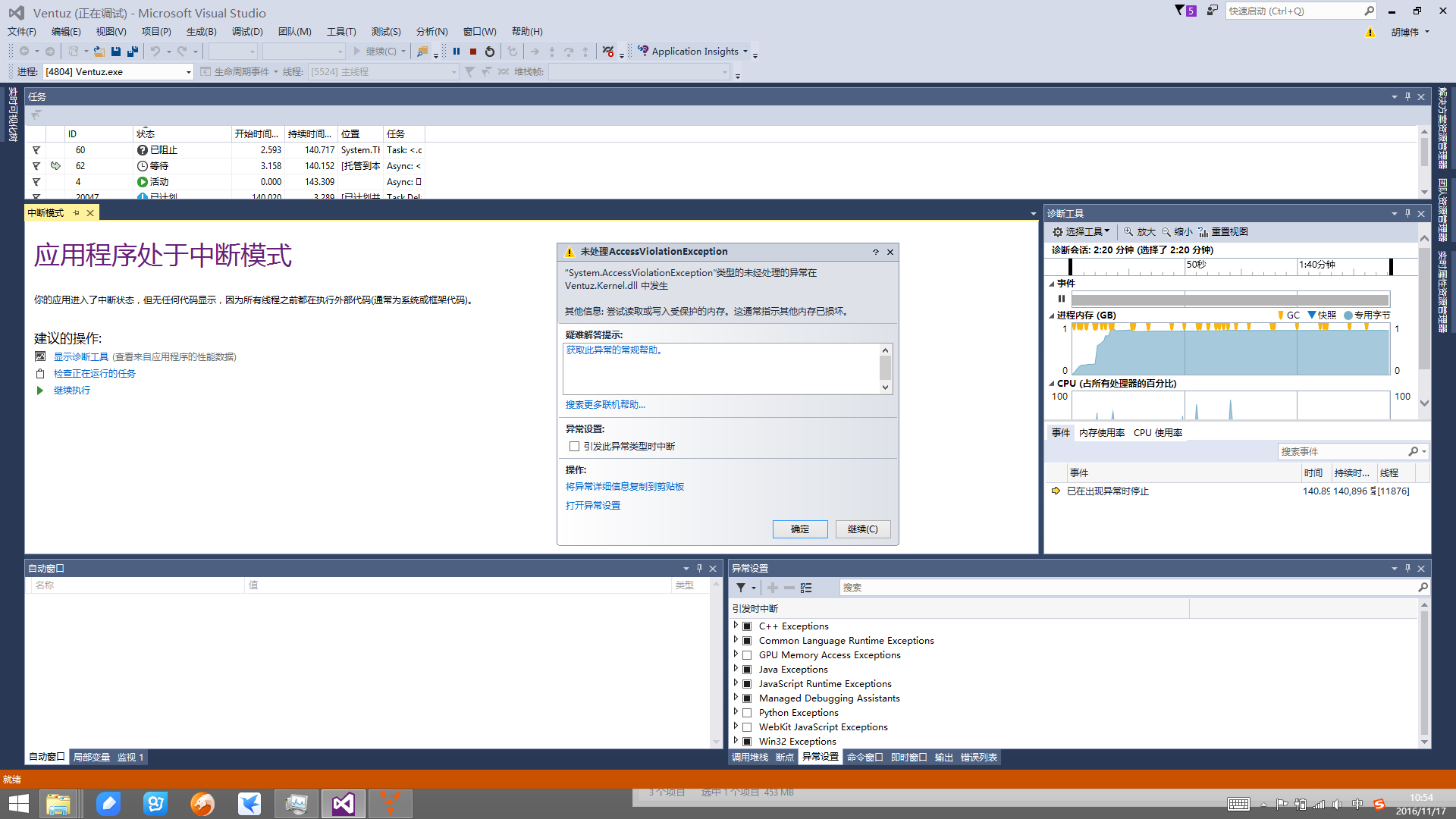The width and height of the screenshot is (1456, 819).
Task: Click the Save All toolbar icon
Action: pyautogui.click(x=133, y=52)
